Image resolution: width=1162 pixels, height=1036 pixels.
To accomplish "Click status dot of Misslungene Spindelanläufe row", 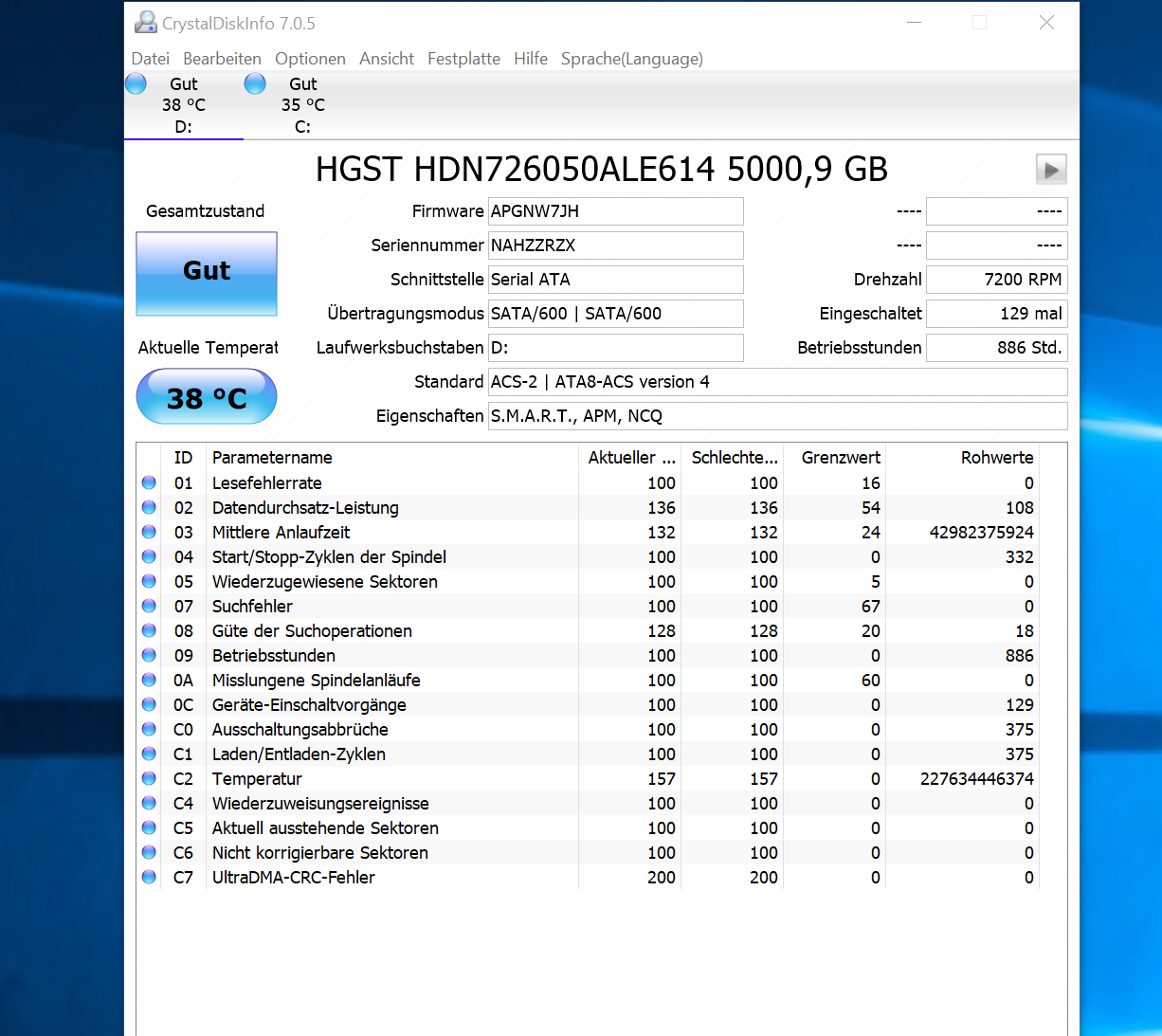I will click(x=149, y=680).
